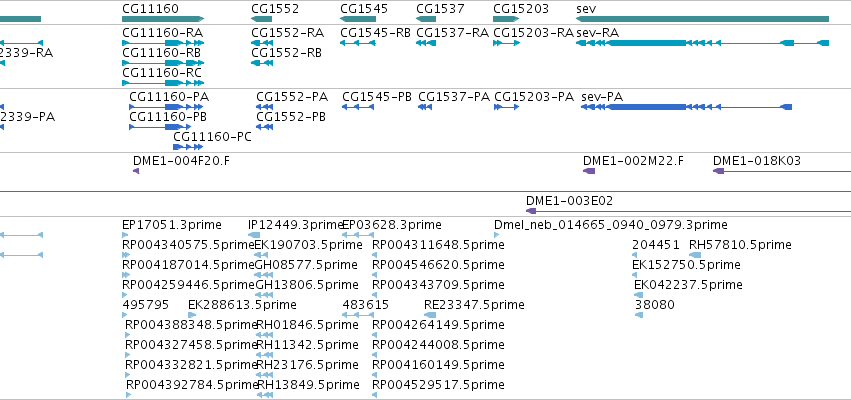The image size is (851, 400).
Task: Click the EP03628.3prime EST feature
Action: [x=358, y=235]
